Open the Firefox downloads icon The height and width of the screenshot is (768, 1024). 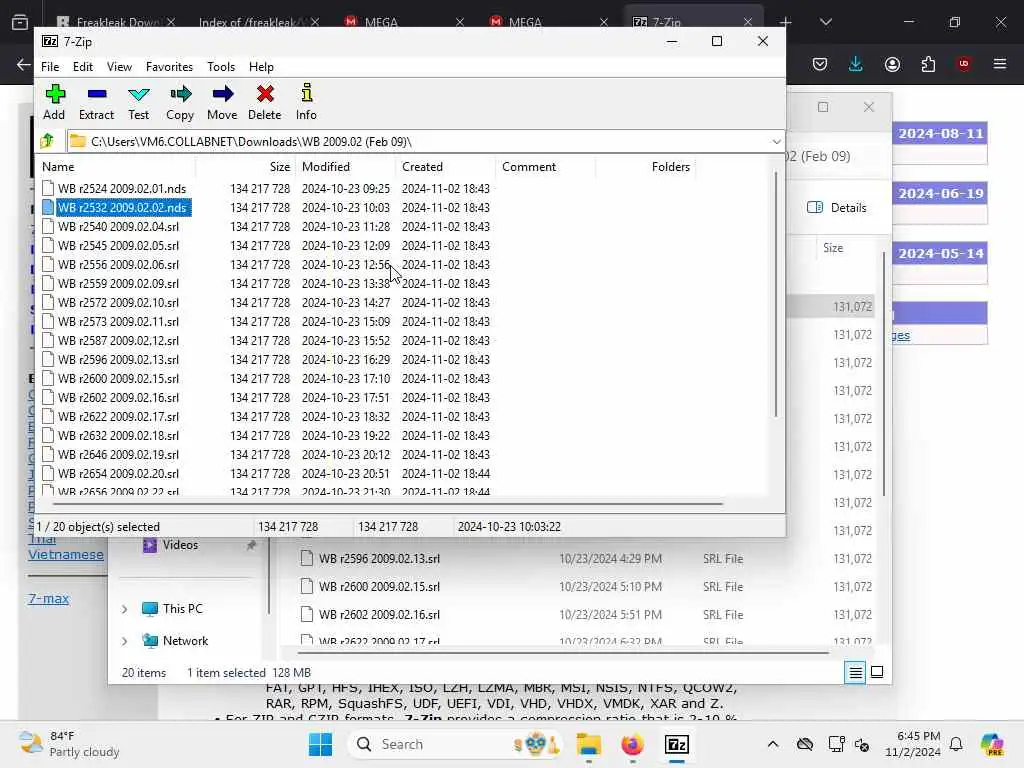(x=856, y=64)
